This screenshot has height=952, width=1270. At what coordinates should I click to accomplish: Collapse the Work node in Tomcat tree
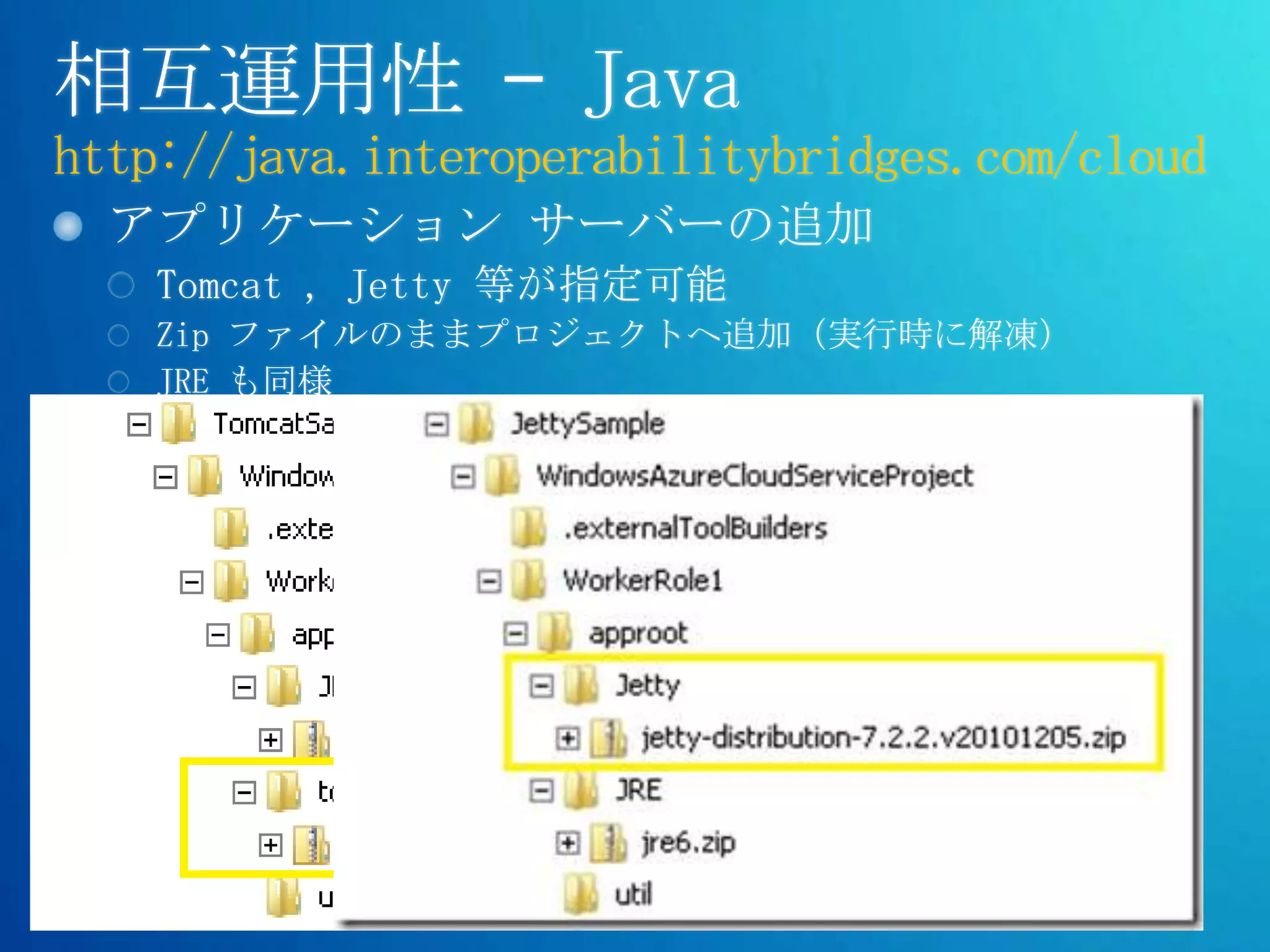pyautogui.click(x=191, y=581)
